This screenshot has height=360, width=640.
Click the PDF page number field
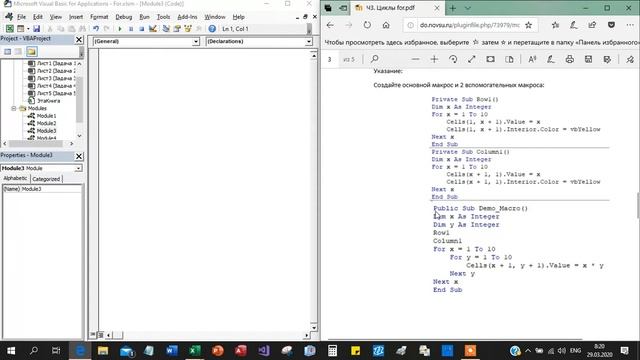click(x=330, y=60)
